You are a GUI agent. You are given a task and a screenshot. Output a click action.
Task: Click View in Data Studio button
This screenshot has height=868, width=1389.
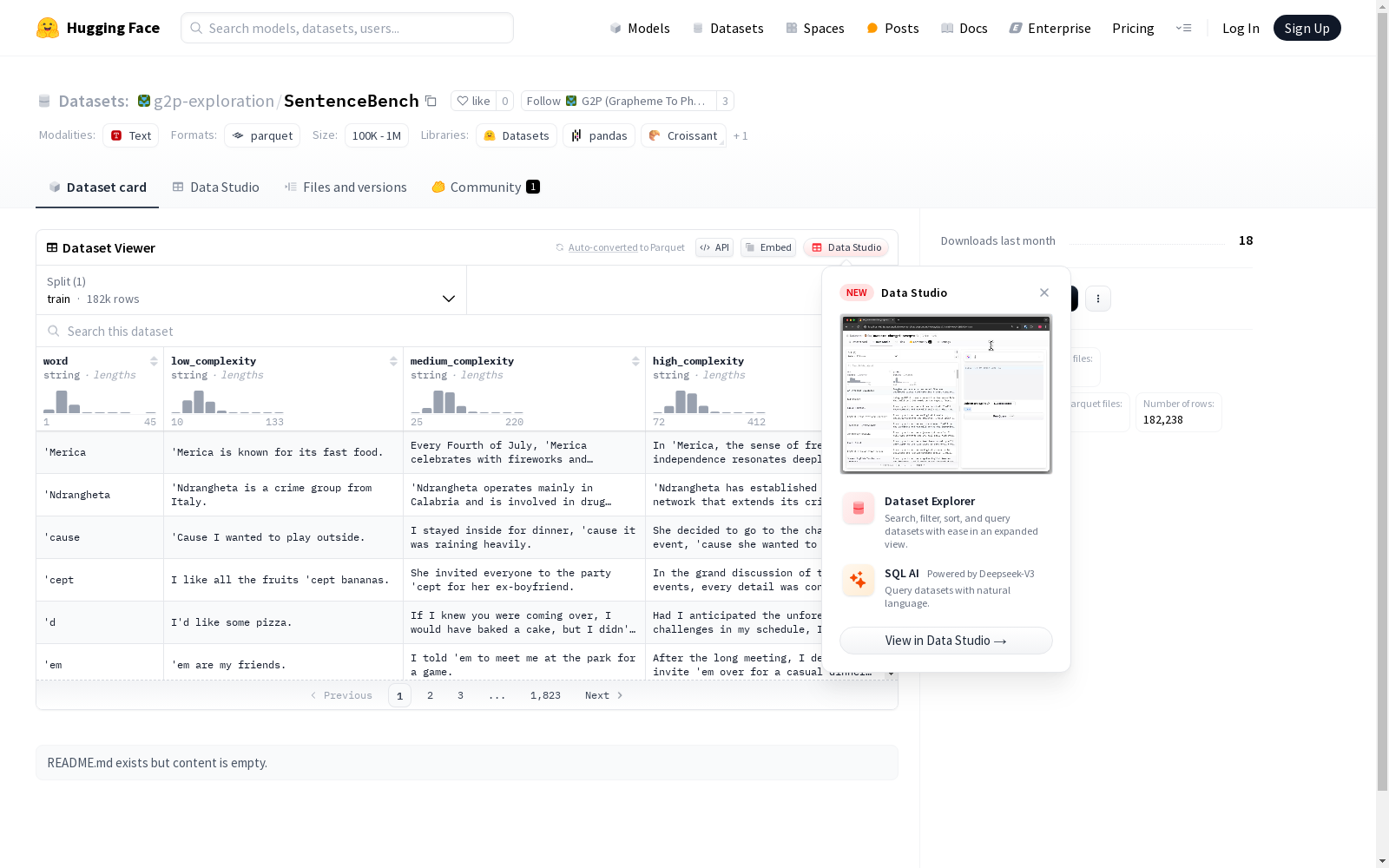[946, 641]
